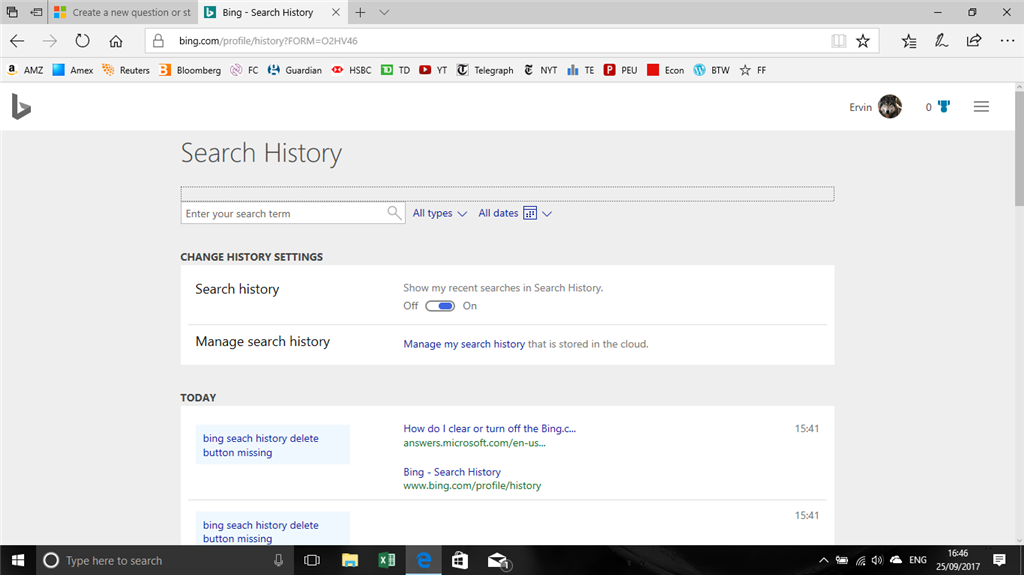Open Mail app from taskbar
Screen dimensions: 1024x575
[498, 560]
